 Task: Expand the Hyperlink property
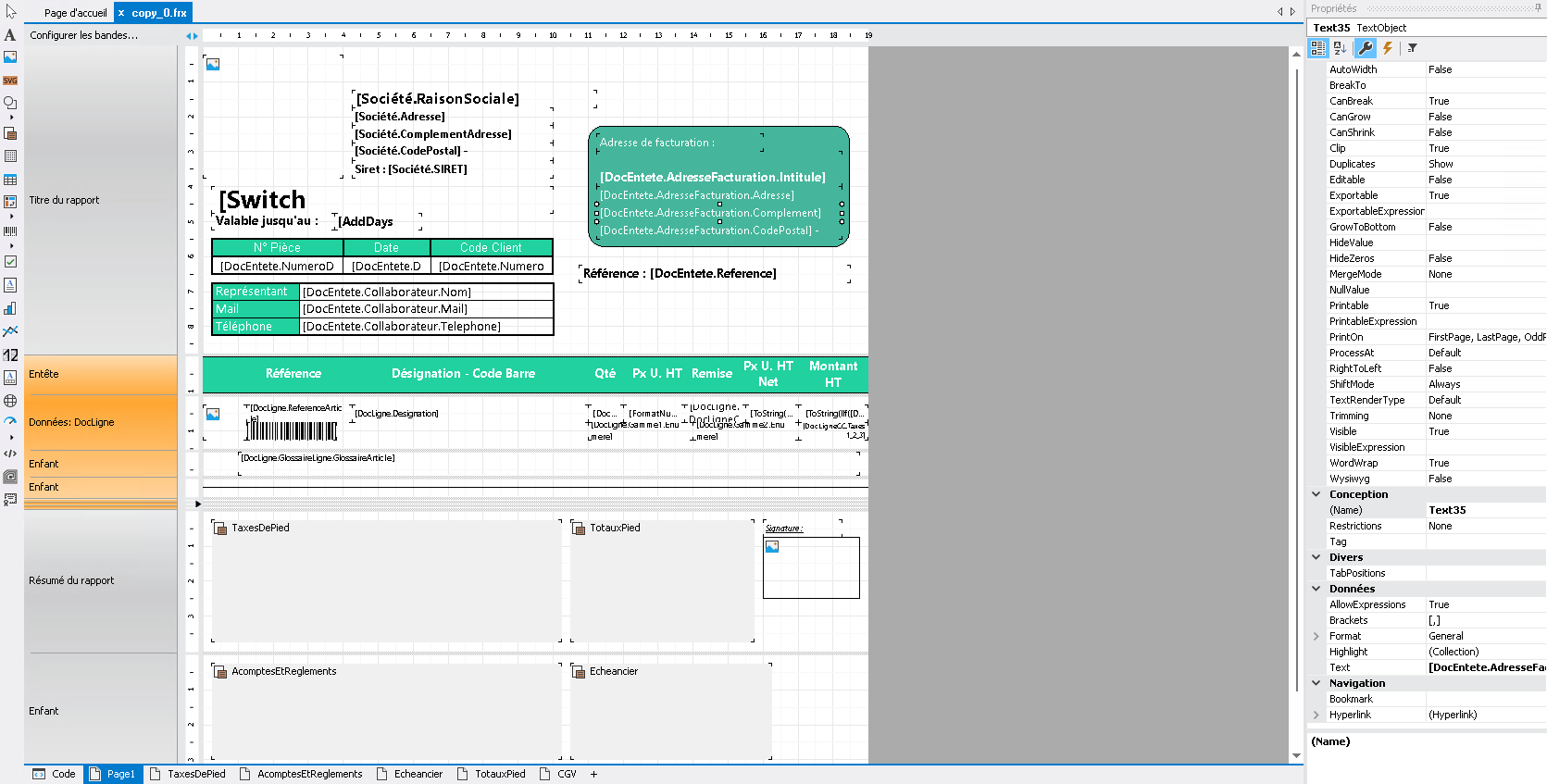point(1316,715)
